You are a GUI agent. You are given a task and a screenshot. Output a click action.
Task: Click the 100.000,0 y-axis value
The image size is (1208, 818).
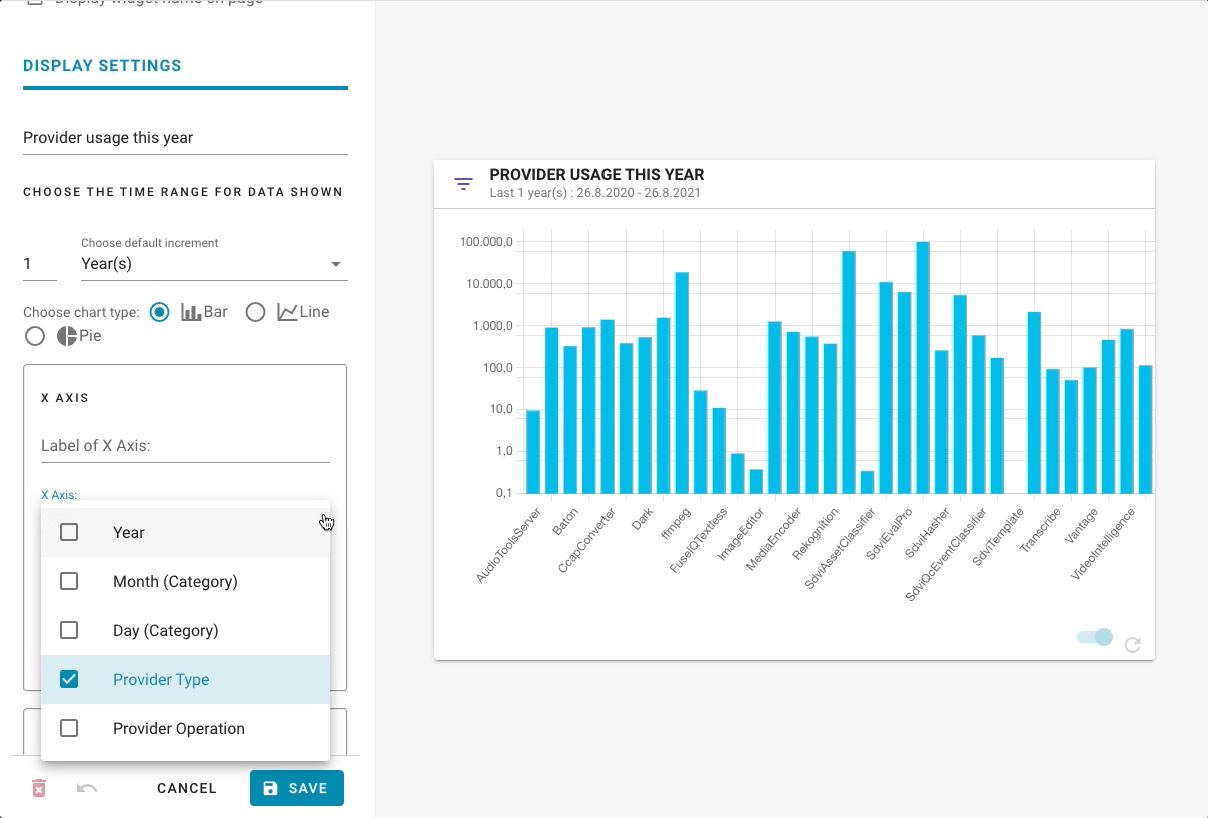tap(486, 242)
